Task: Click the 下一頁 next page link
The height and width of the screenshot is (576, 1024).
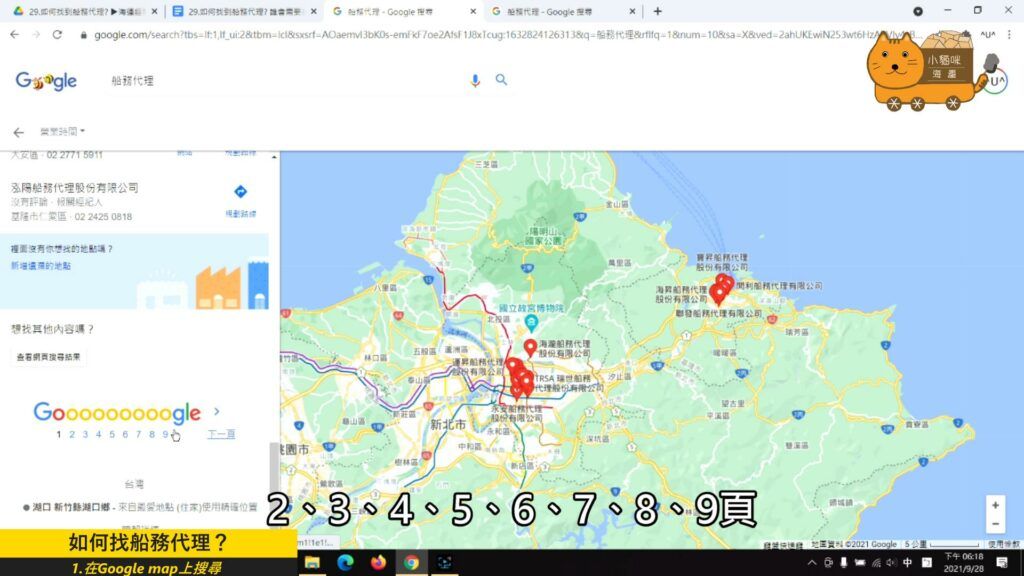Action: point(221,434)
